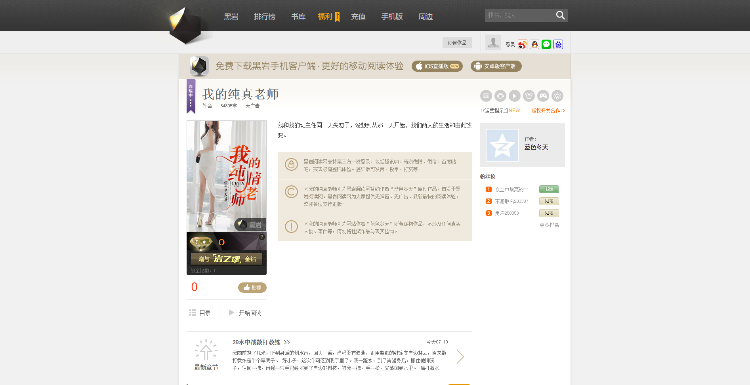Click the gray button left of avatar
This screenshot has height=385, width=750.
tap(457, 43)
